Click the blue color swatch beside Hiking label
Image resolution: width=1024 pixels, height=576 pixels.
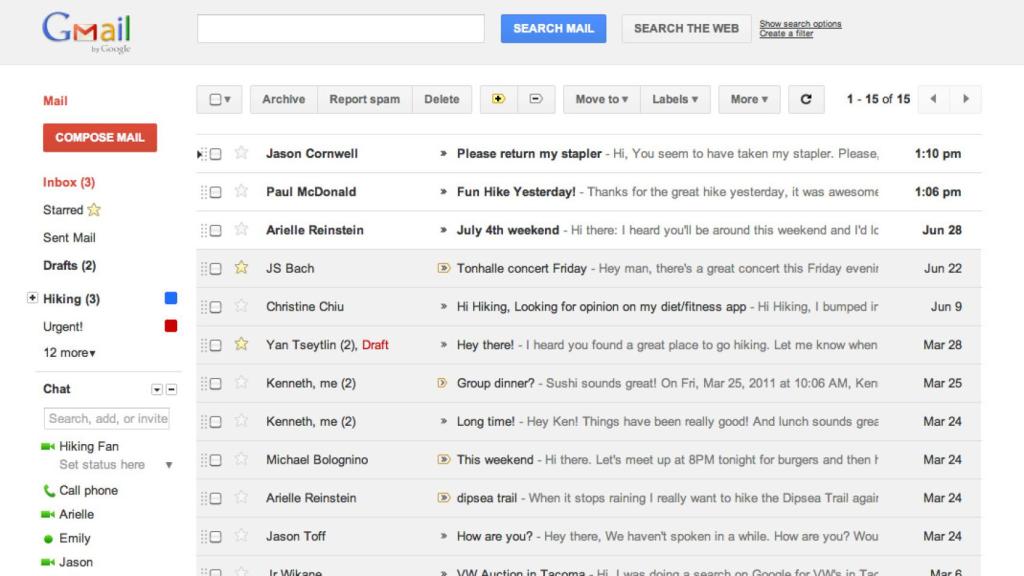click(170, 297)
